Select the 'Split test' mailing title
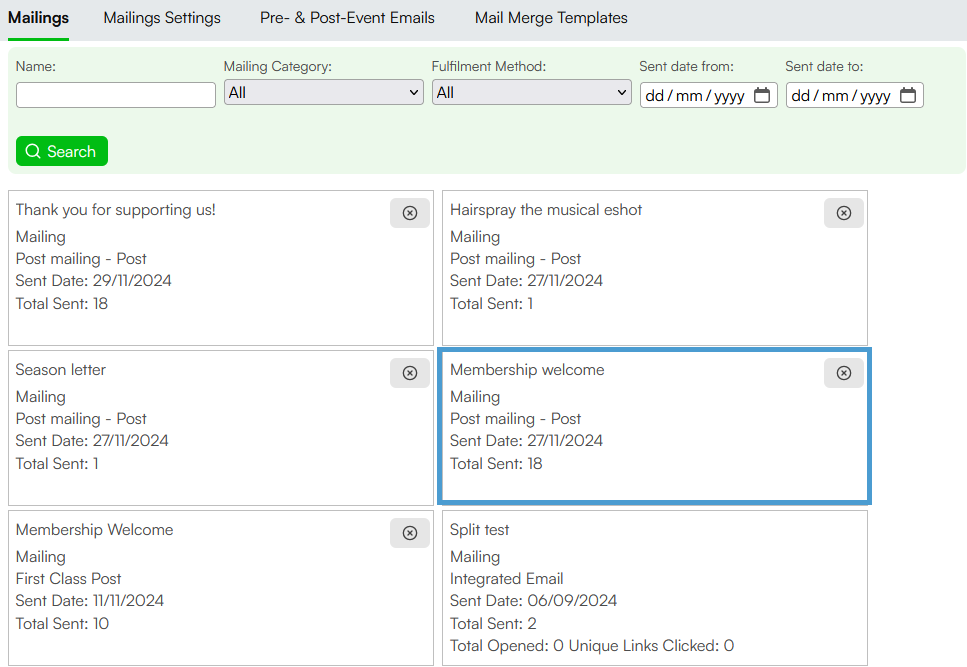 [x=480, y=530]
